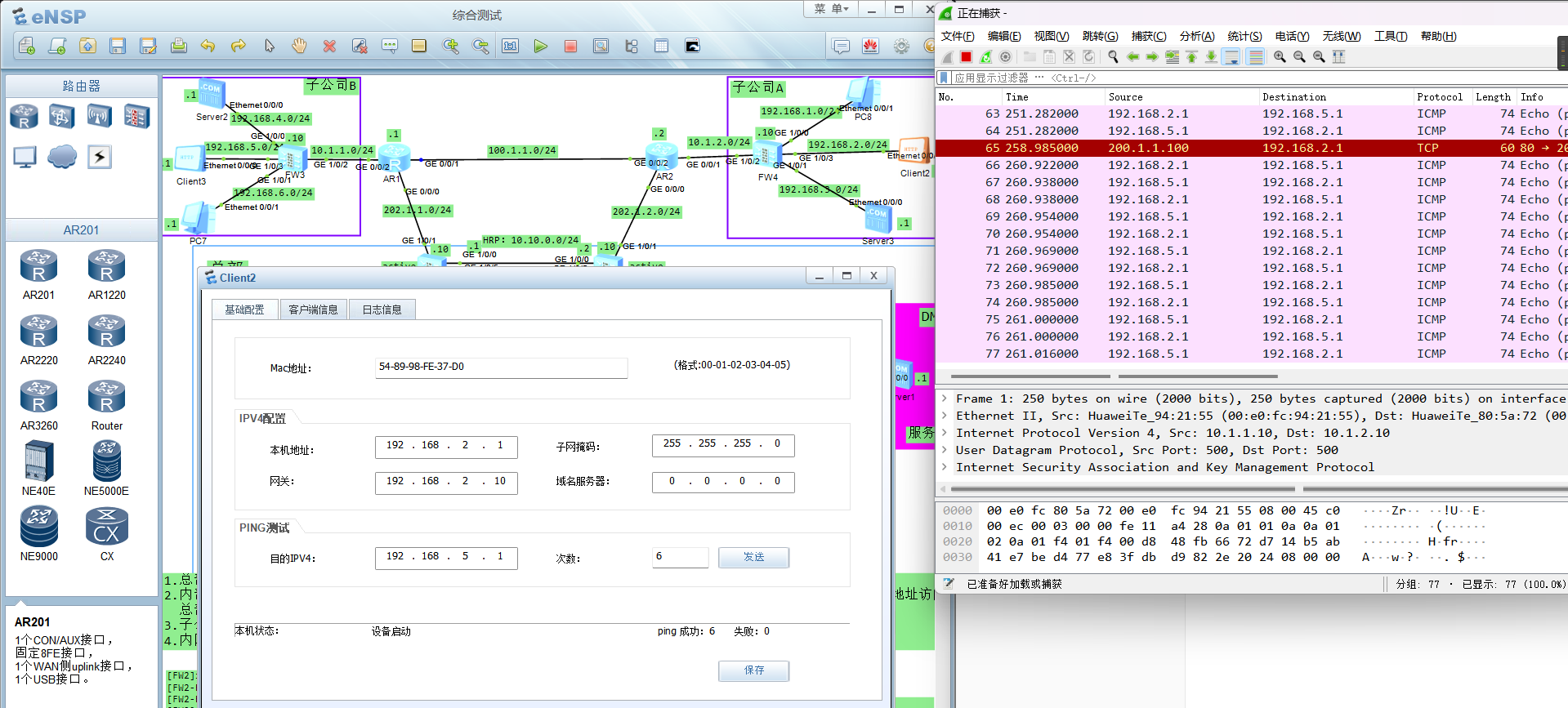Switch to 客户端信息 tab in Client2

[313, 309]
